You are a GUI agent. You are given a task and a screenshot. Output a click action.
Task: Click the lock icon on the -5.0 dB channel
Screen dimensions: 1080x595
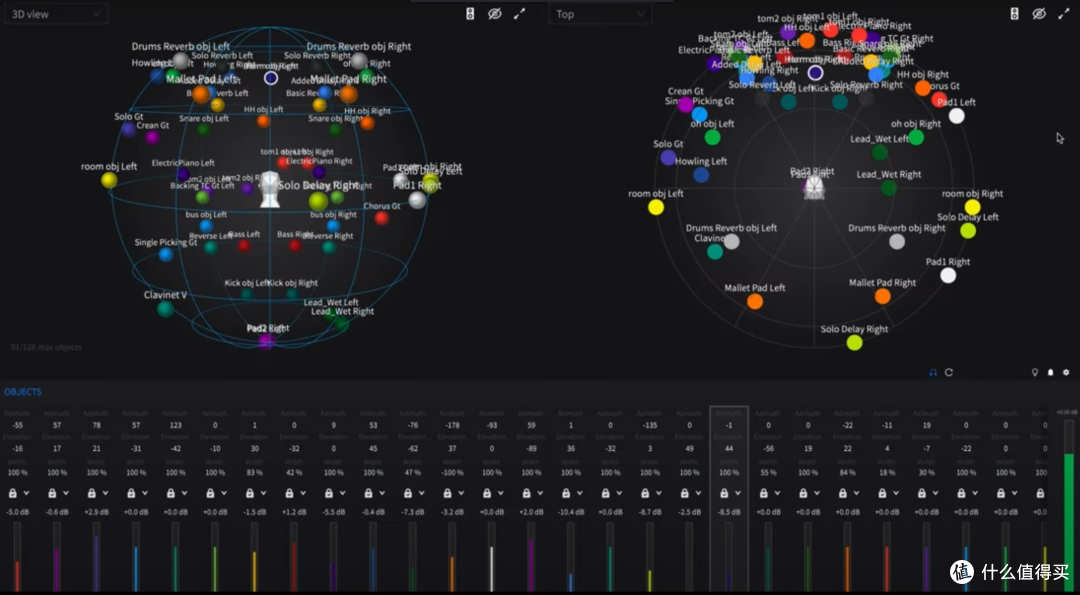pyautogui.click(x=12, y=493)
